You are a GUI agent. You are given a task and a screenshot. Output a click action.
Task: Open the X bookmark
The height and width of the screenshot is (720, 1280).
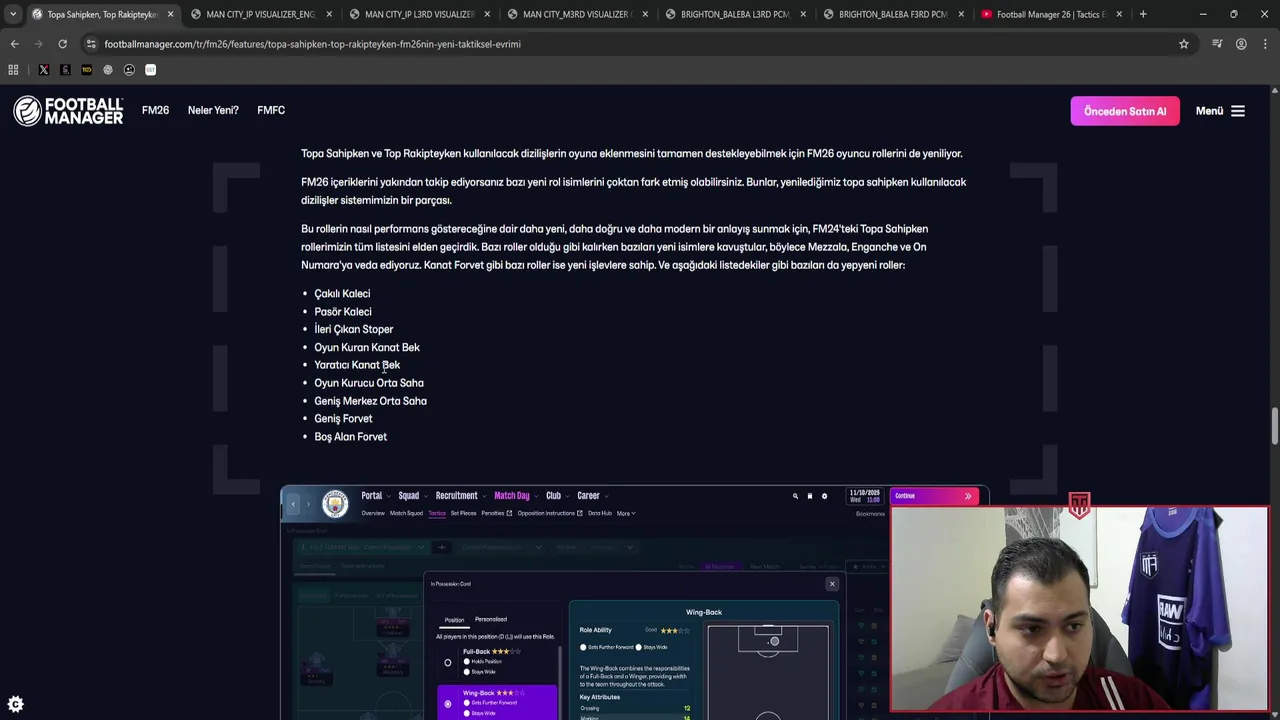(44, 70)
